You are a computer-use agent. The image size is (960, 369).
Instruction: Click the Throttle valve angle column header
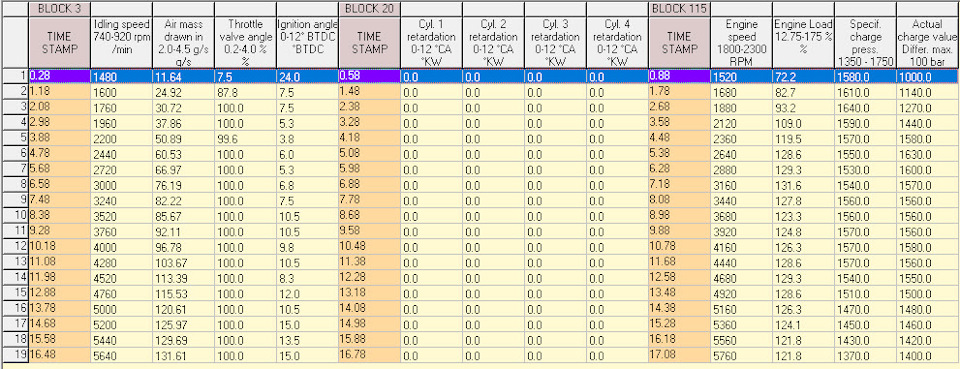[x=245, y=42]
